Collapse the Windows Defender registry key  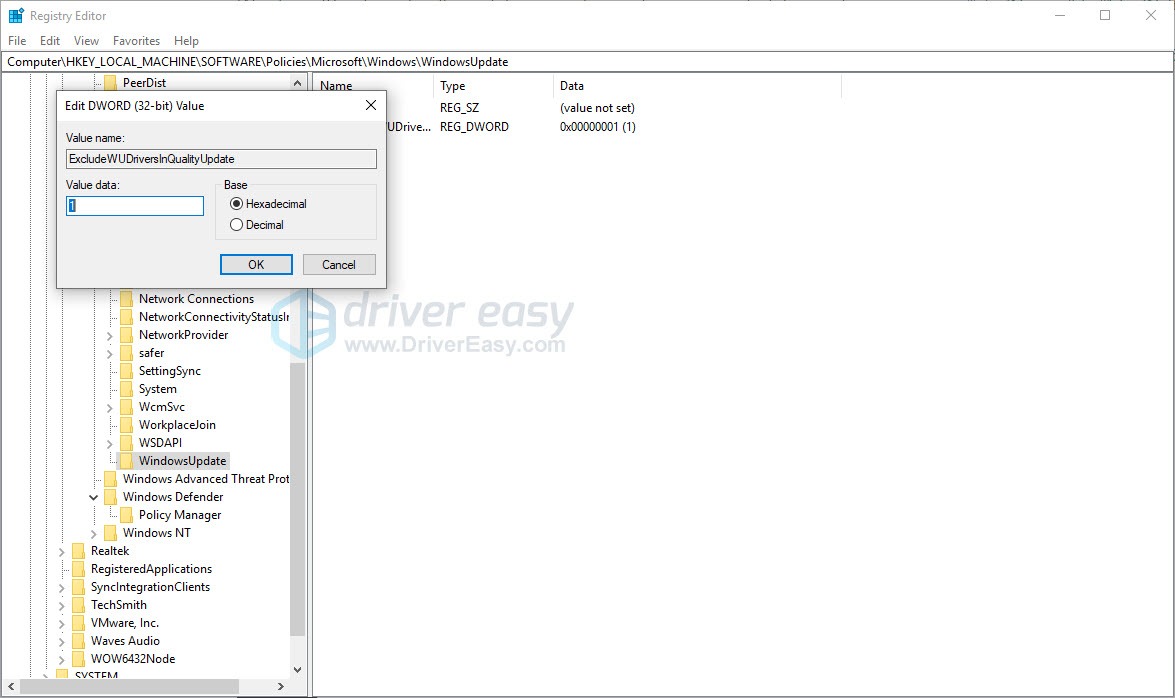pos(94,496)
